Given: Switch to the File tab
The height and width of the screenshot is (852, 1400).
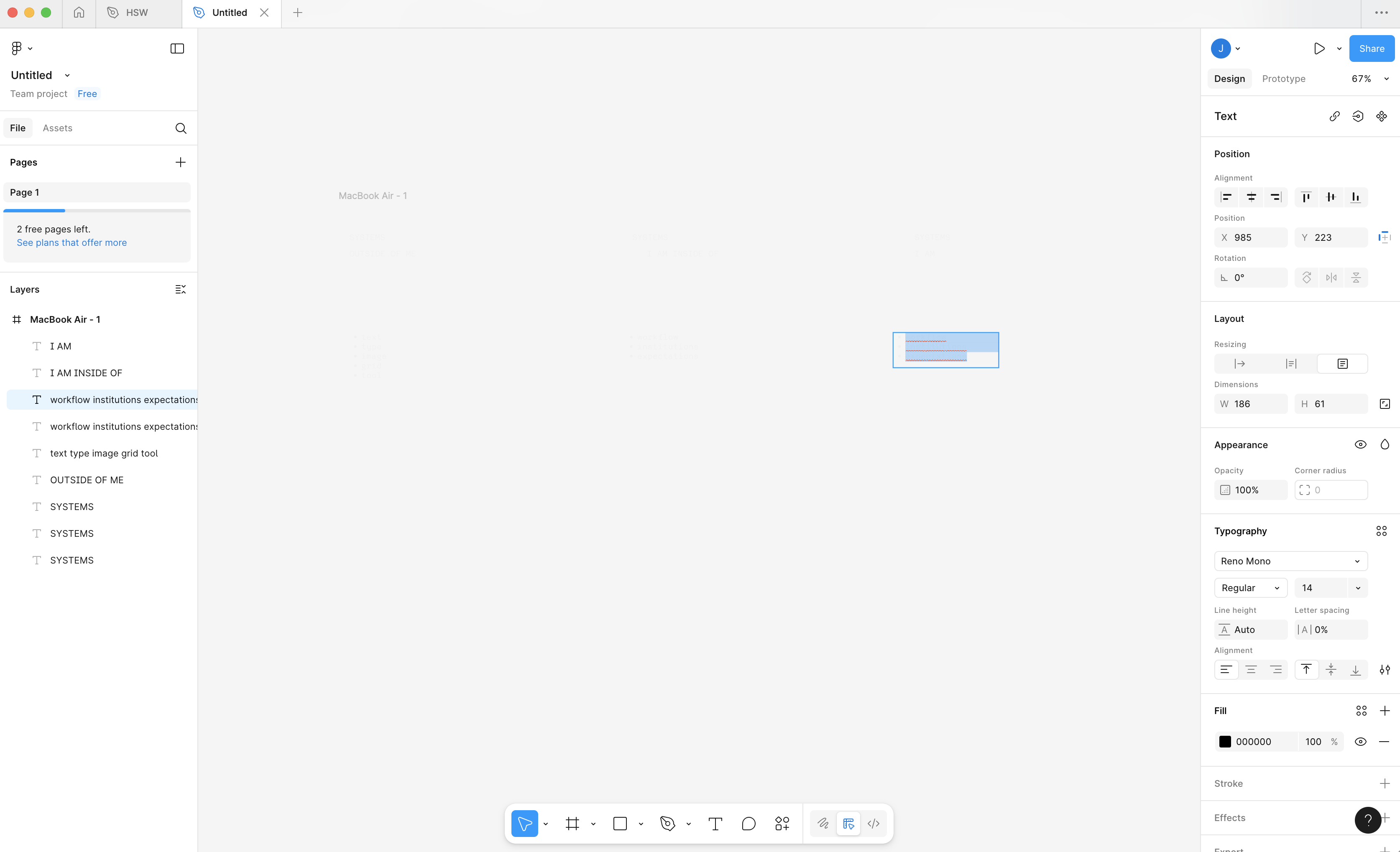Looking at the screenshot, I should 18,128.
